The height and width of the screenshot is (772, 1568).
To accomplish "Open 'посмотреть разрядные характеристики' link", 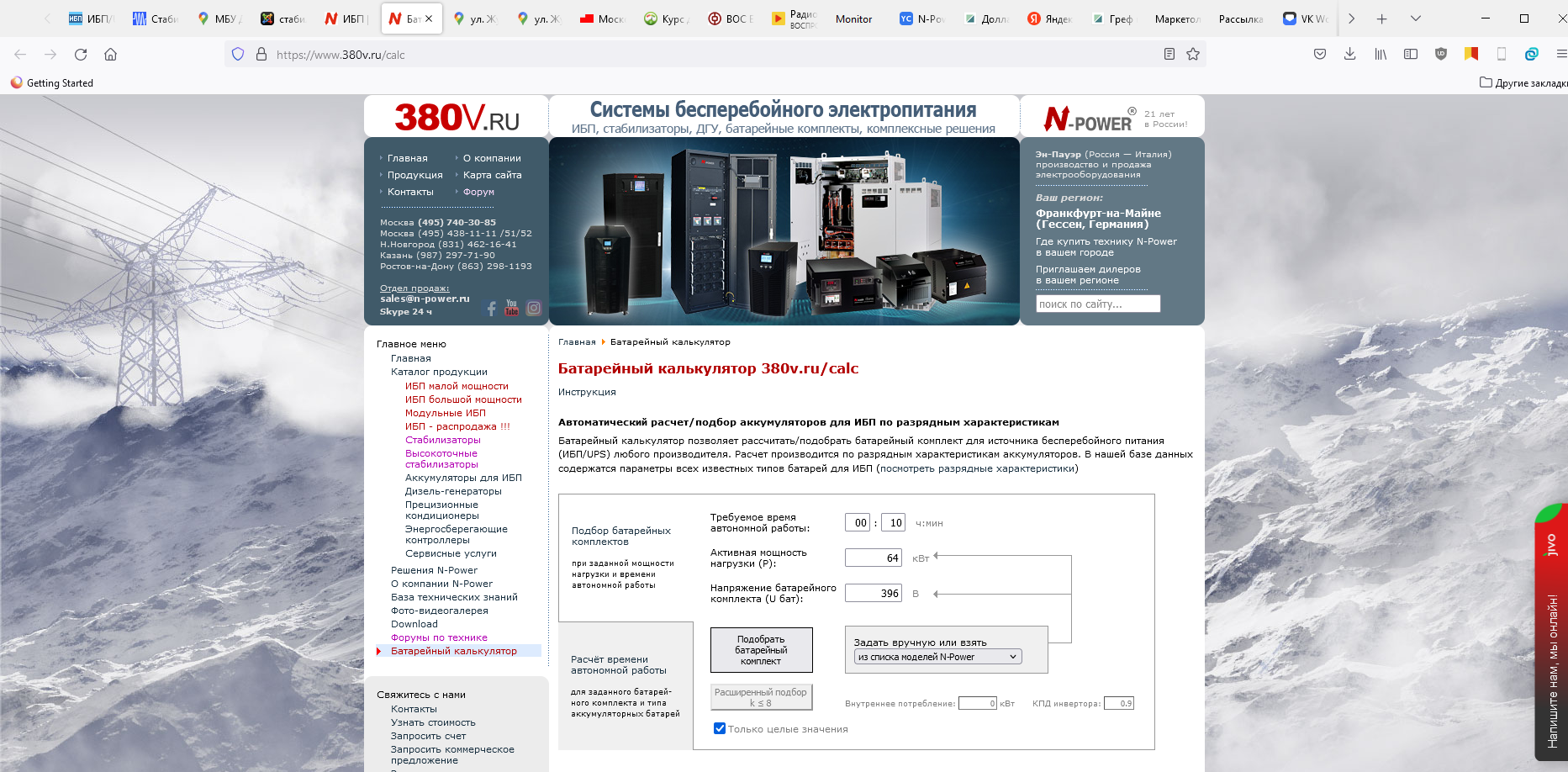I will 977,468.
